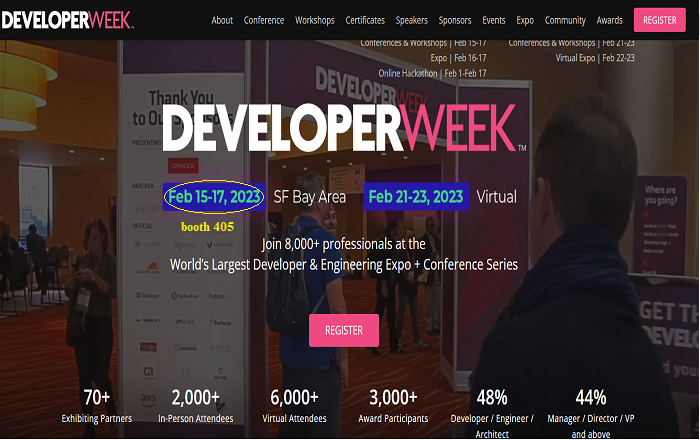Click the 'Exhibiting Partners' label
The height and width of the screenshot is (440, 700).
(96, 419)
